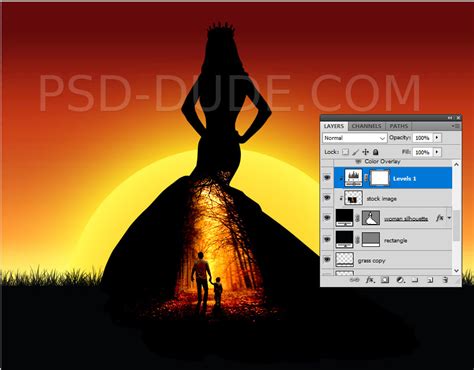Click the layers list scroll up arrow
Viewport: 474px width, 370px height.
point(456,164)
